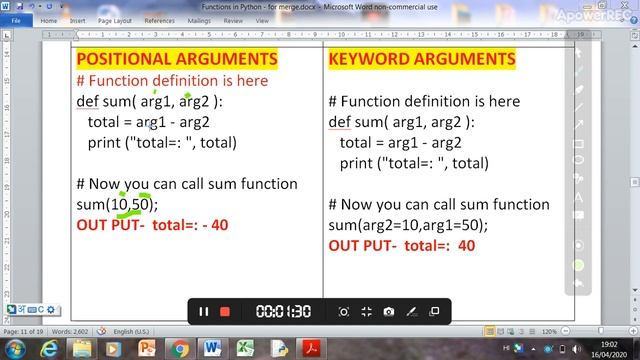Open Word Help question mark icon

[634, 20]
